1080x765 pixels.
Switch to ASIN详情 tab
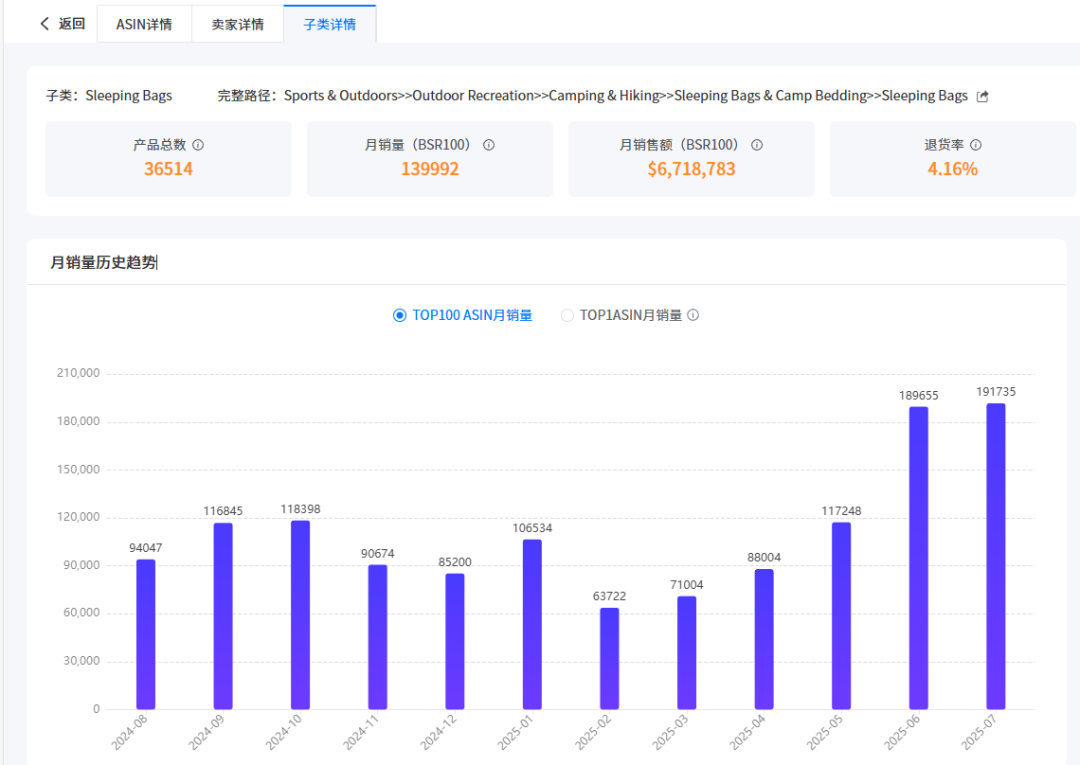(x=144, y=24)
